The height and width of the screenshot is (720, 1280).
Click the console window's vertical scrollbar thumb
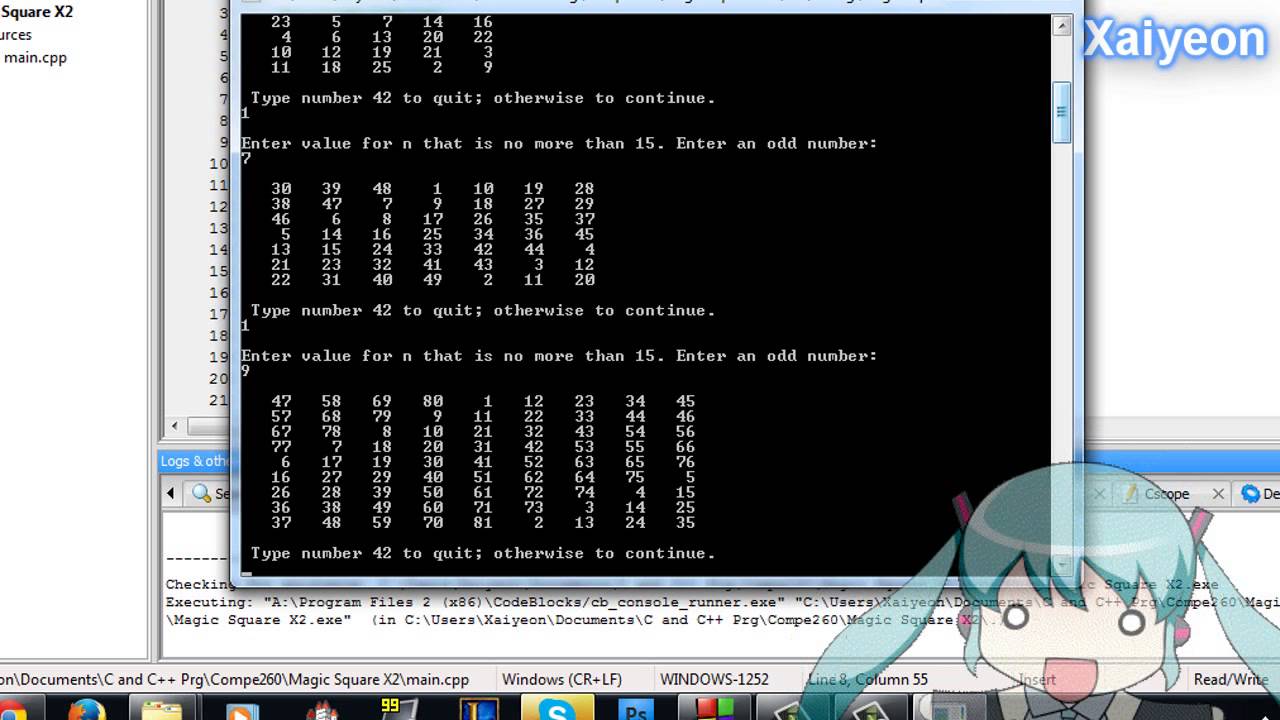pos(1063,112)
